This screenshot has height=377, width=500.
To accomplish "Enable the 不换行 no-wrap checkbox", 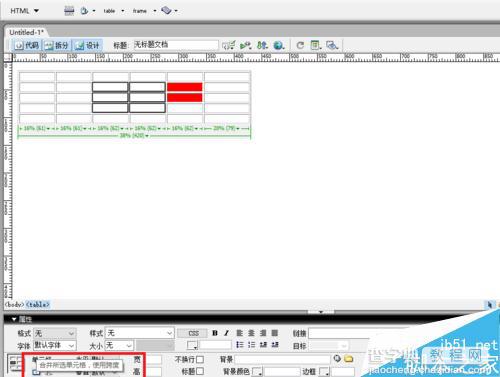I will (200, 359).
